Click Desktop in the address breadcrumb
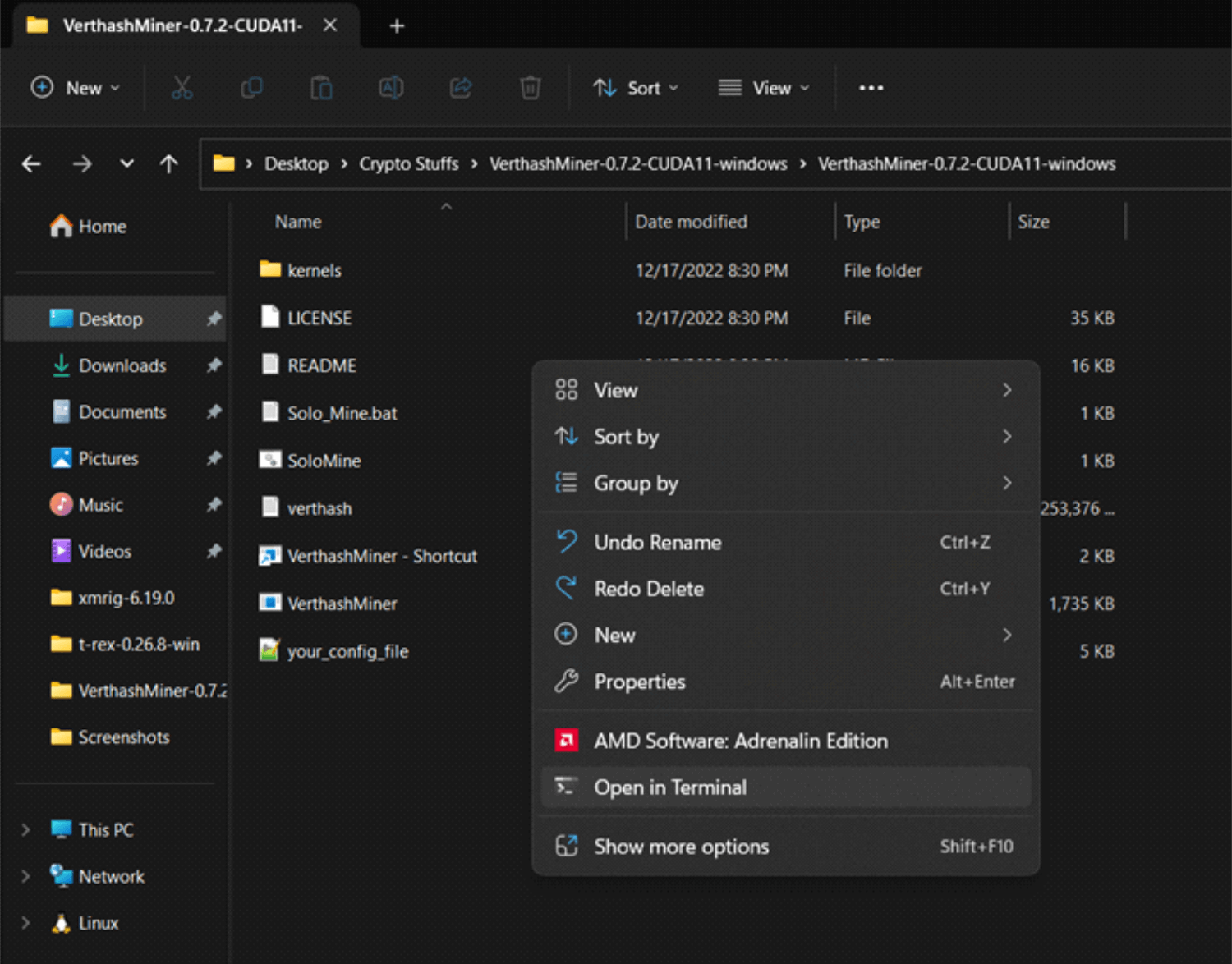 click(297, 164)
